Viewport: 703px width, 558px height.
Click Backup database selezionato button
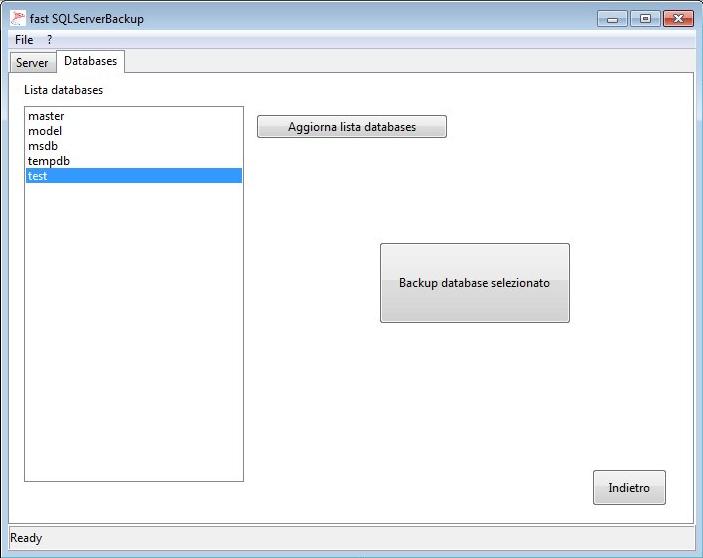tap(474, 283)
